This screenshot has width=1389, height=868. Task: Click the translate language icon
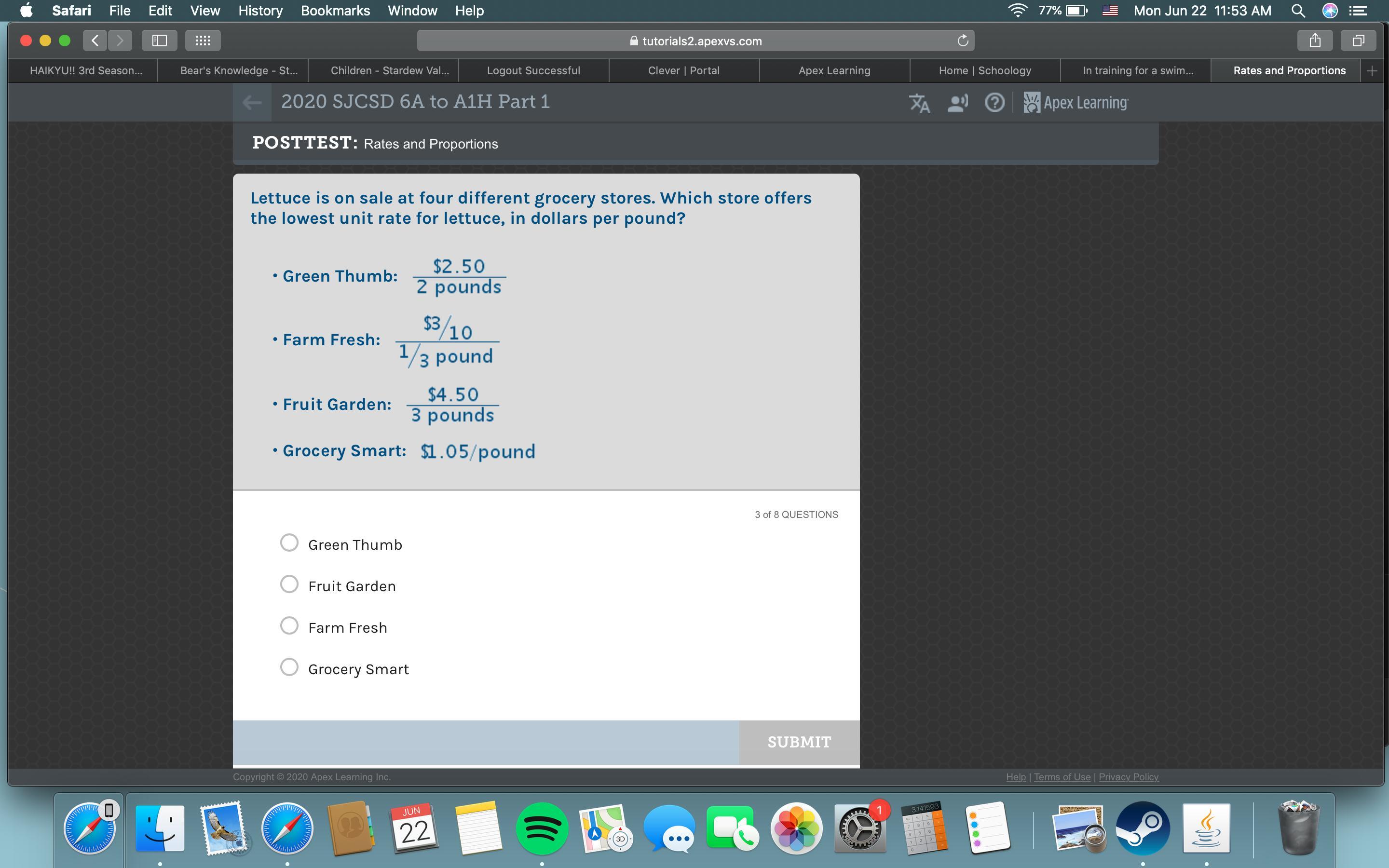919,103
